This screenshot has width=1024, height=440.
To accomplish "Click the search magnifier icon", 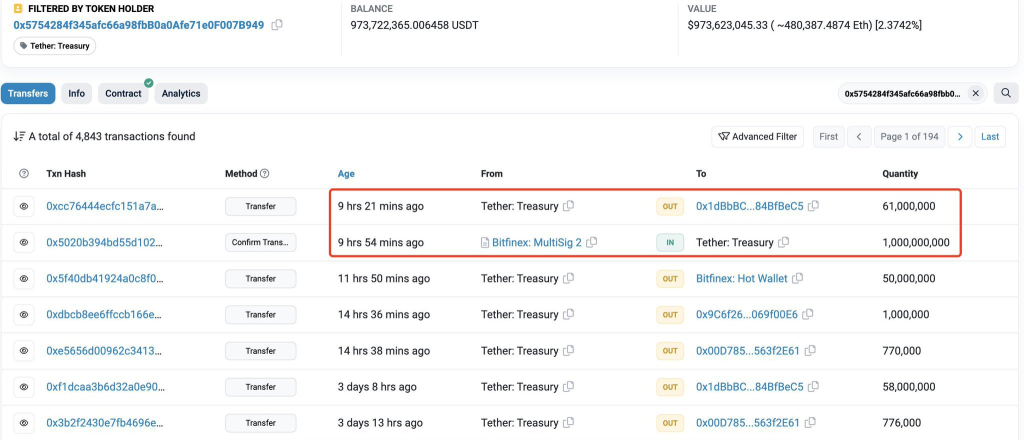I will (1007, 94).
